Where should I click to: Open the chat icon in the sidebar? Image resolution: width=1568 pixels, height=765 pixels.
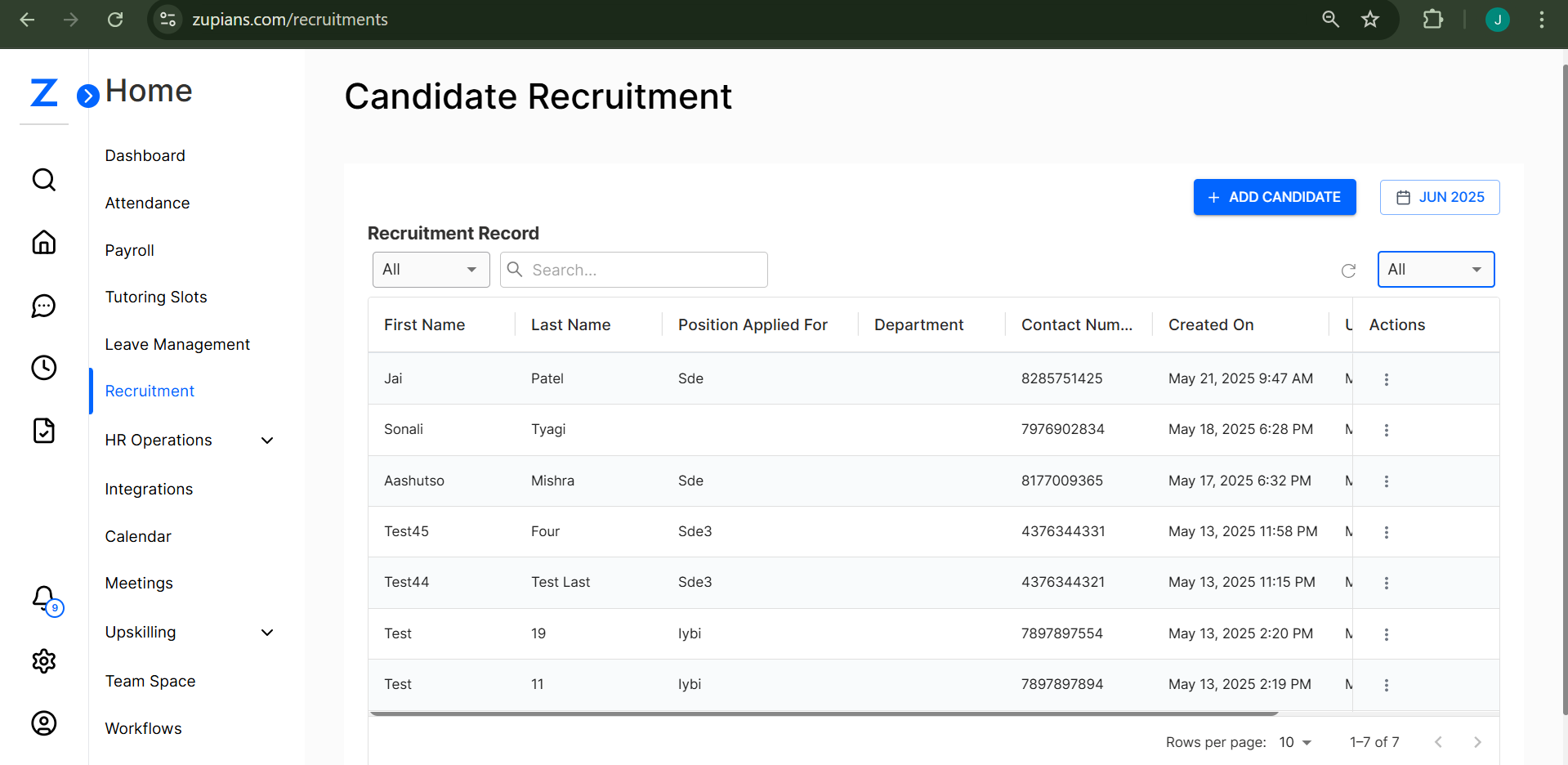(x=43, y=306)
